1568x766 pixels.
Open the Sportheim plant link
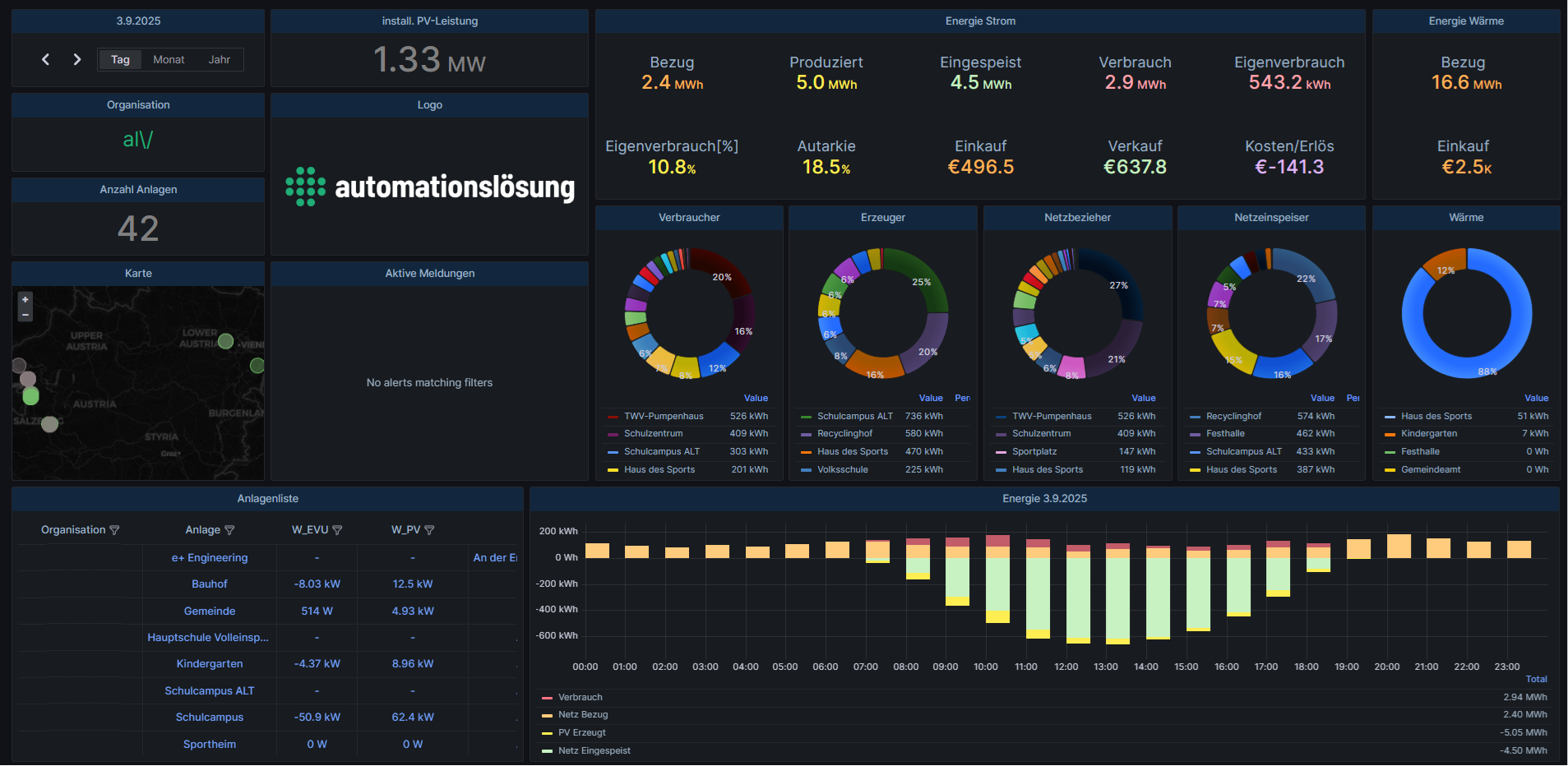click(210, 744)
